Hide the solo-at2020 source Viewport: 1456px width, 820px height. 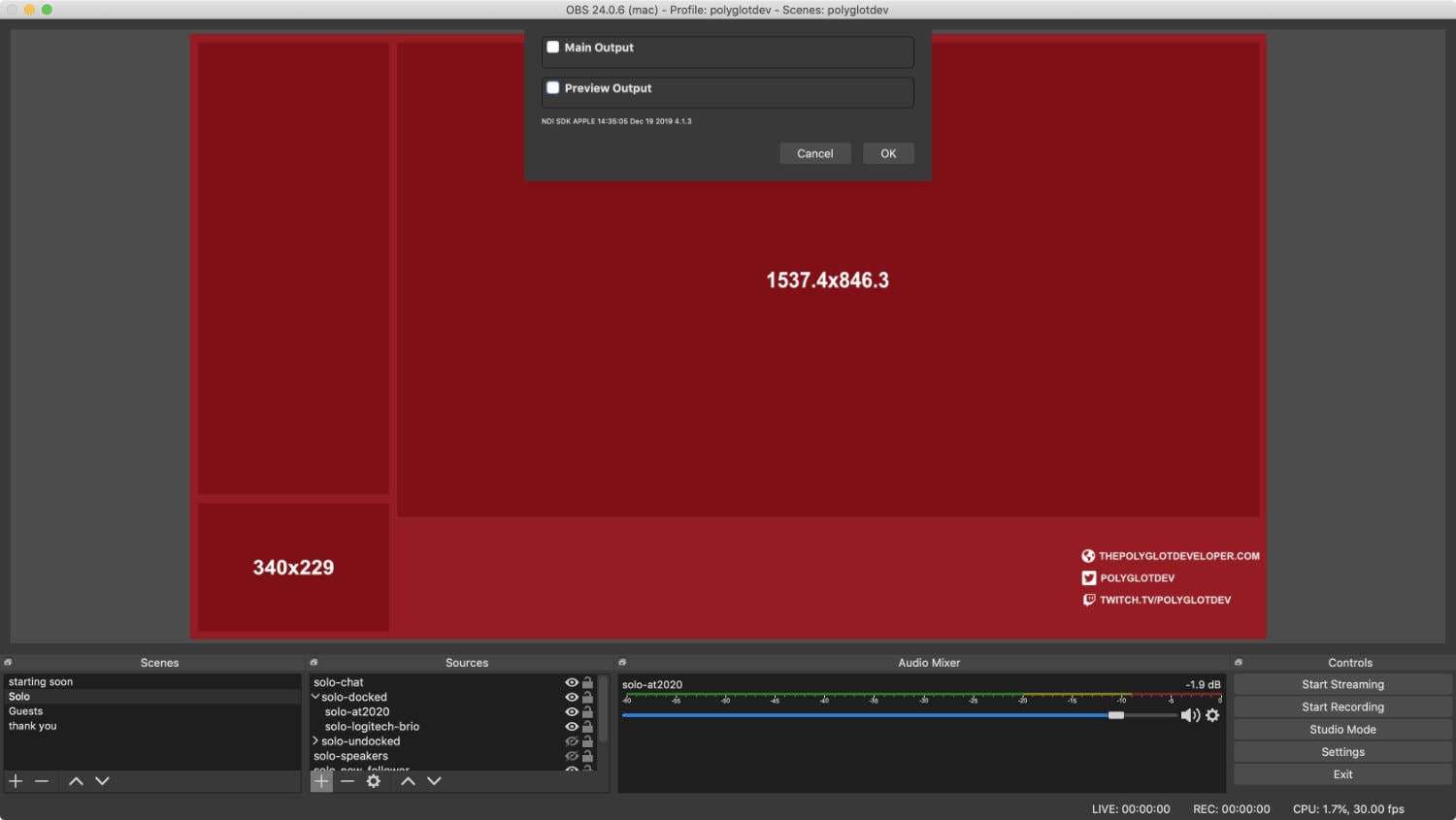(572, 711)
